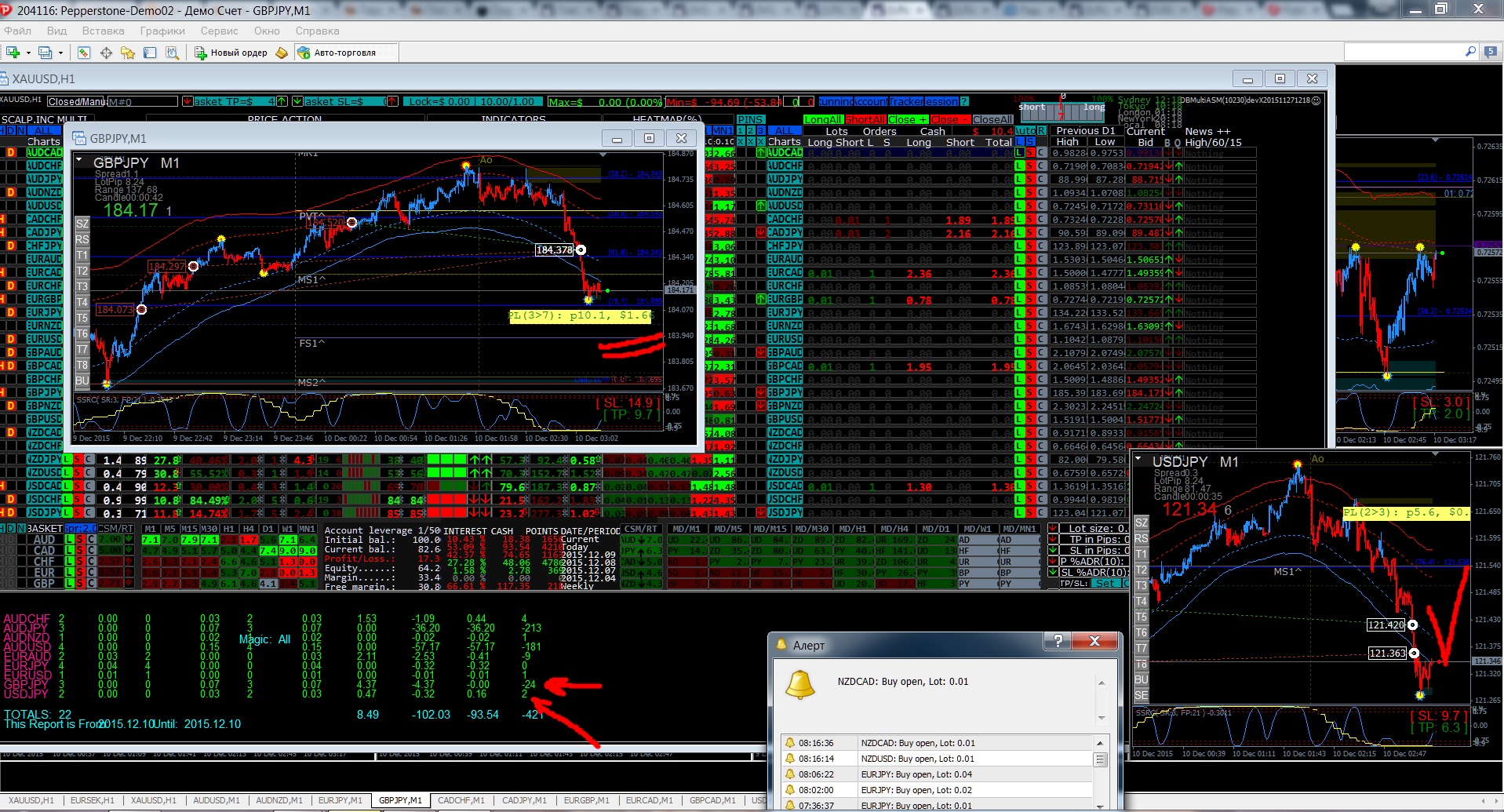Click the ShortAll button
1504x812 pixels.
[x=865, y=119]
